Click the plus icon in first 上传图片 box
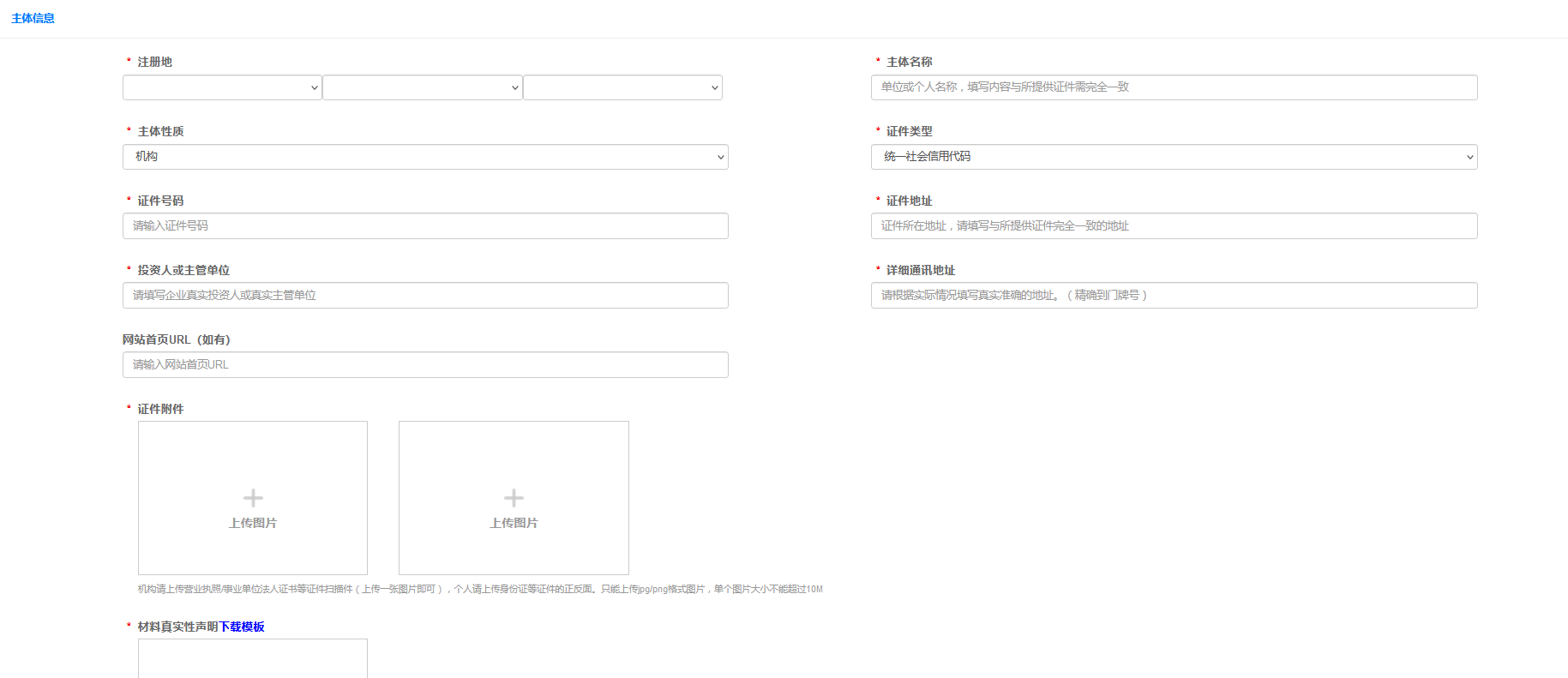 pos(253,498)
